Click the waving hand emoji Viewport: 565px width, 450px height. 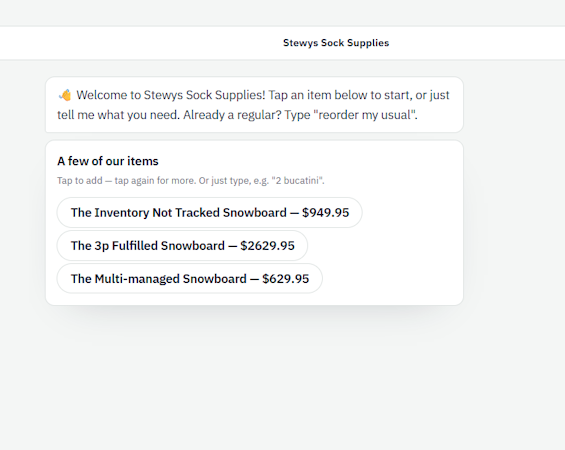(x=65, y=95)
